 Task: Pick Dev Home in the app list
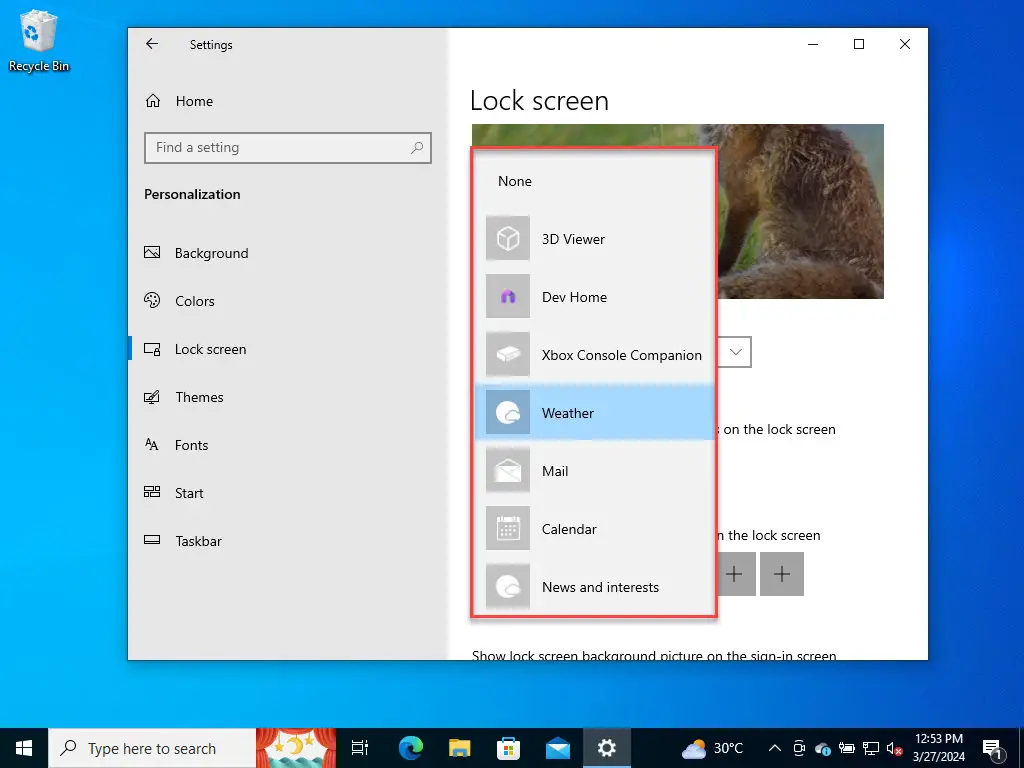pos(594,296)
